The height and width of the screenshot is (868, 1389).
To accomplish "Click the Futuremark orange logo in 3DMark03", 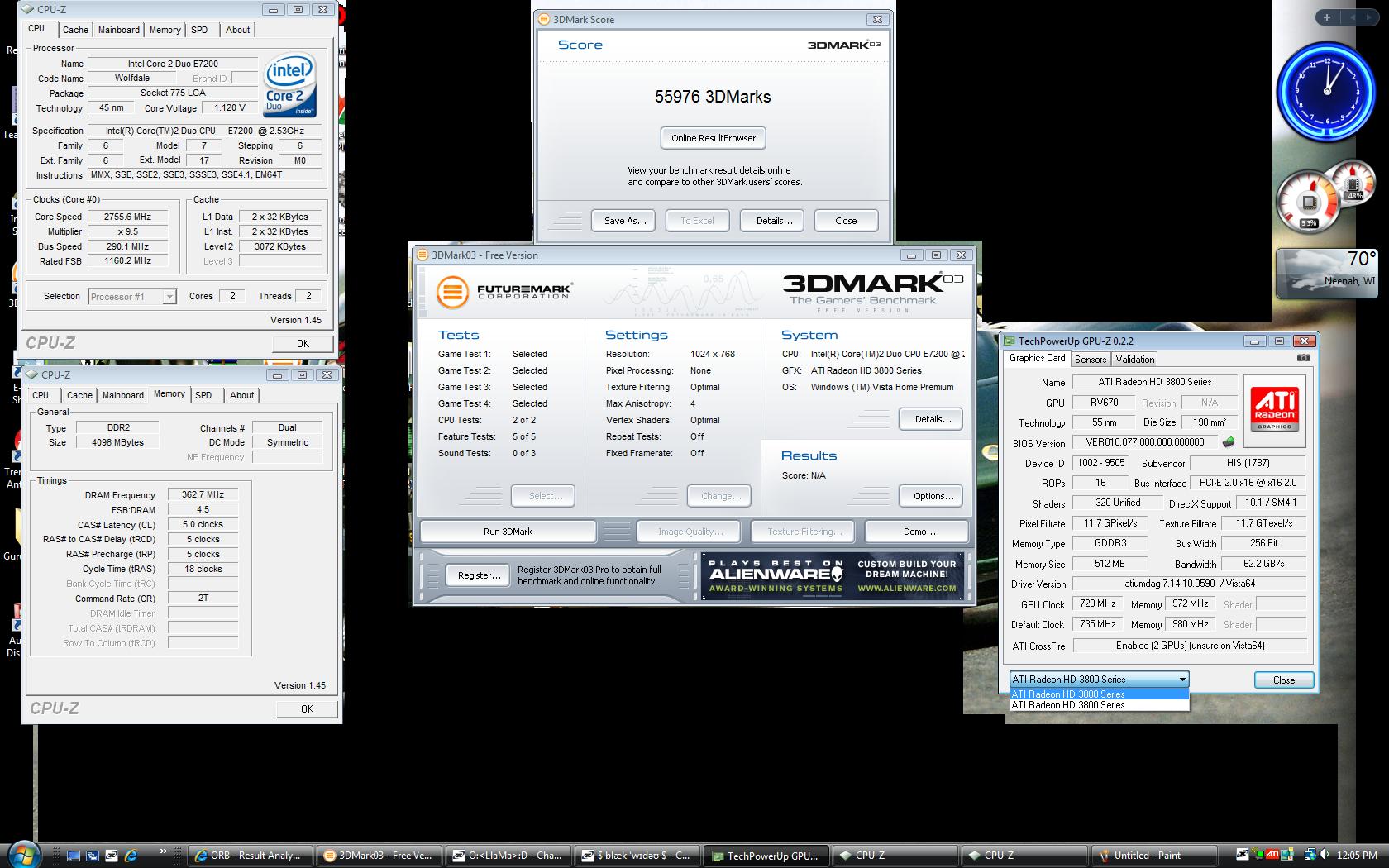I will tap(452, 292).
